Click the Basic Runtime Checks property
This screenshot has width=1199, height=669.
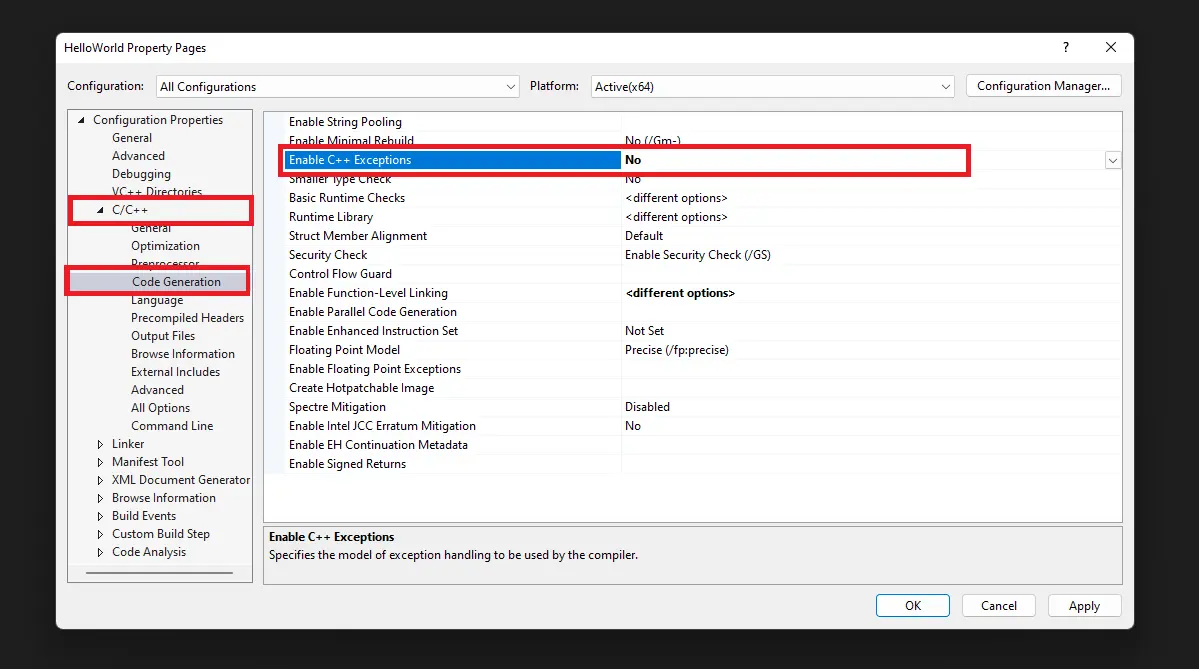point(346,198)
